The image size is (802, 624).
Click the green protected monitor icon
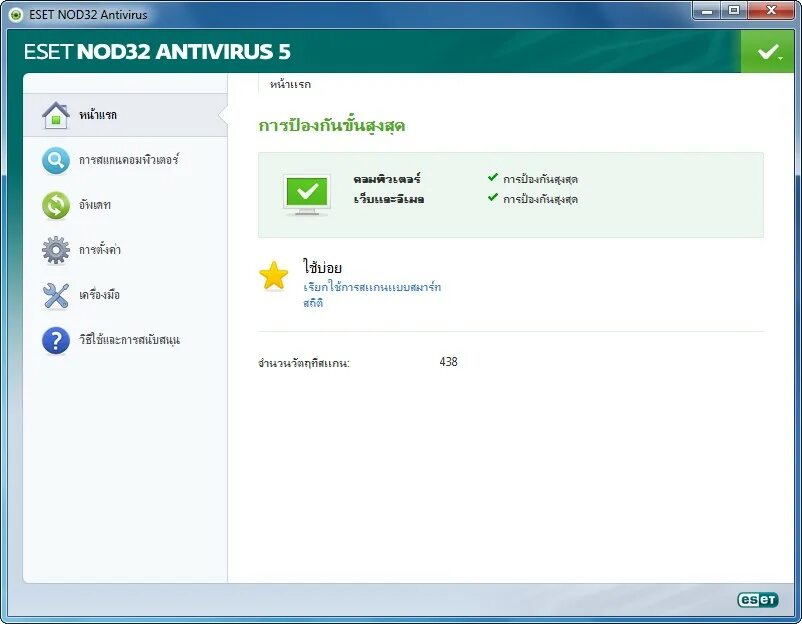(x=306, y=195)
